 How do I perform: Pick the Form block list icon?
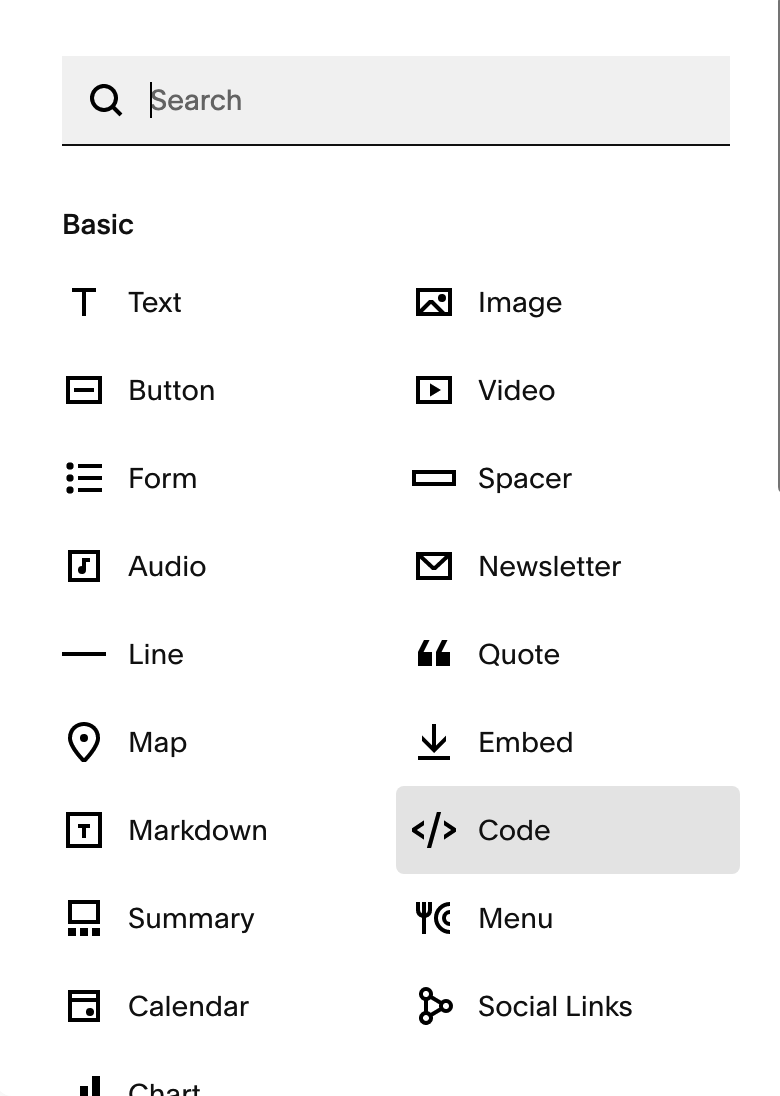tap(84, 478)
